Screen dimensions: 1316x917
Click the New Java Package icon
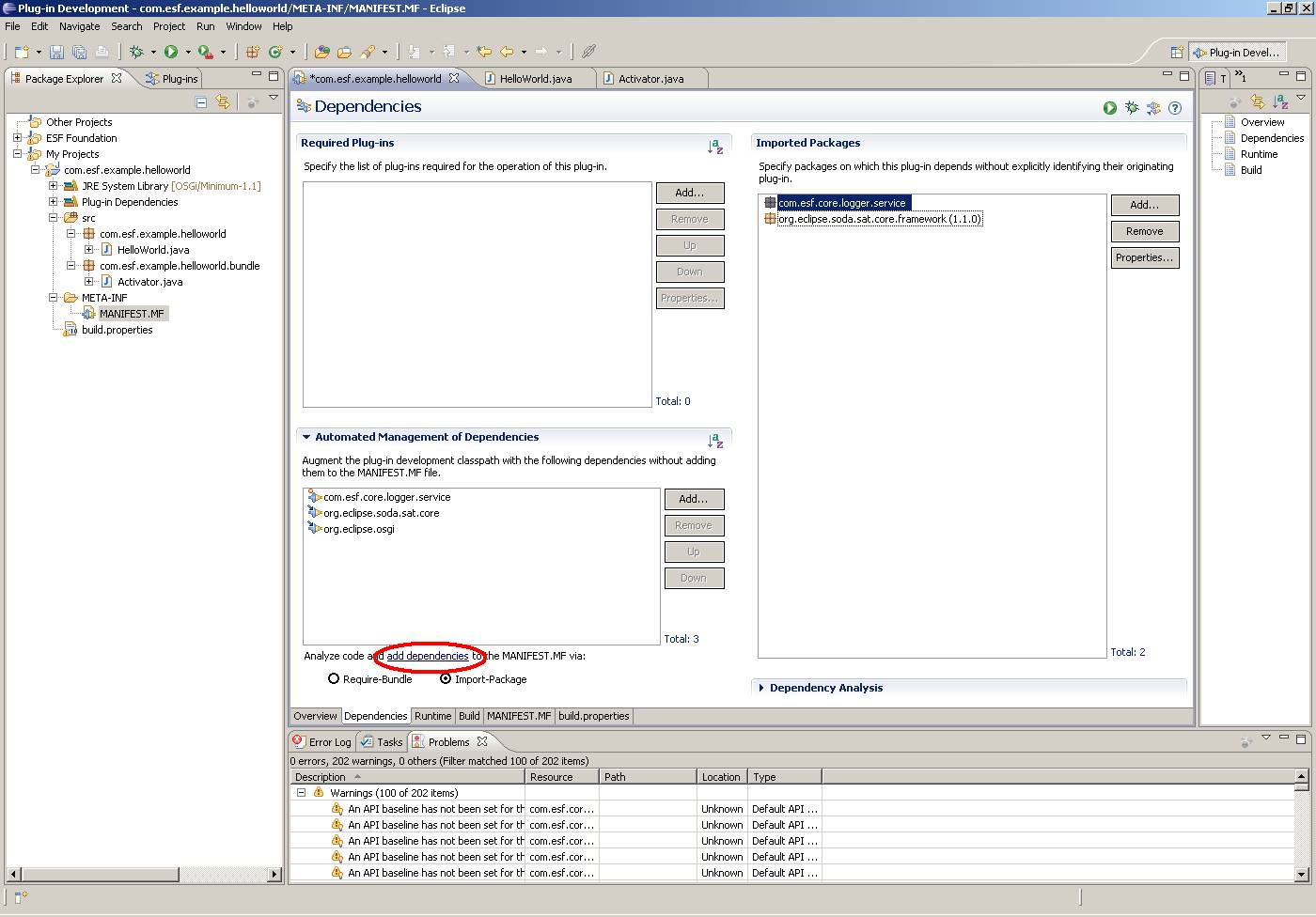(253, 52)
